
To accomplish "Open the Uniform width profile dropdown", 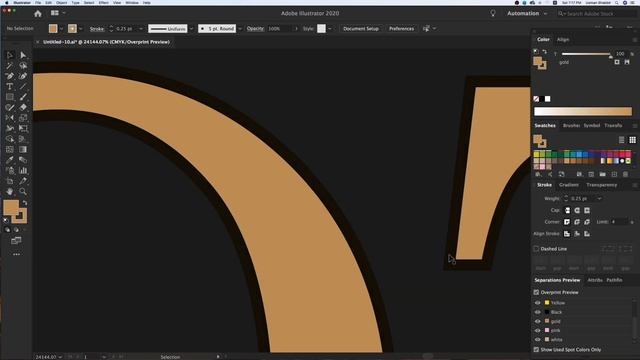I will pyautogui.click(x=191, y=29).
